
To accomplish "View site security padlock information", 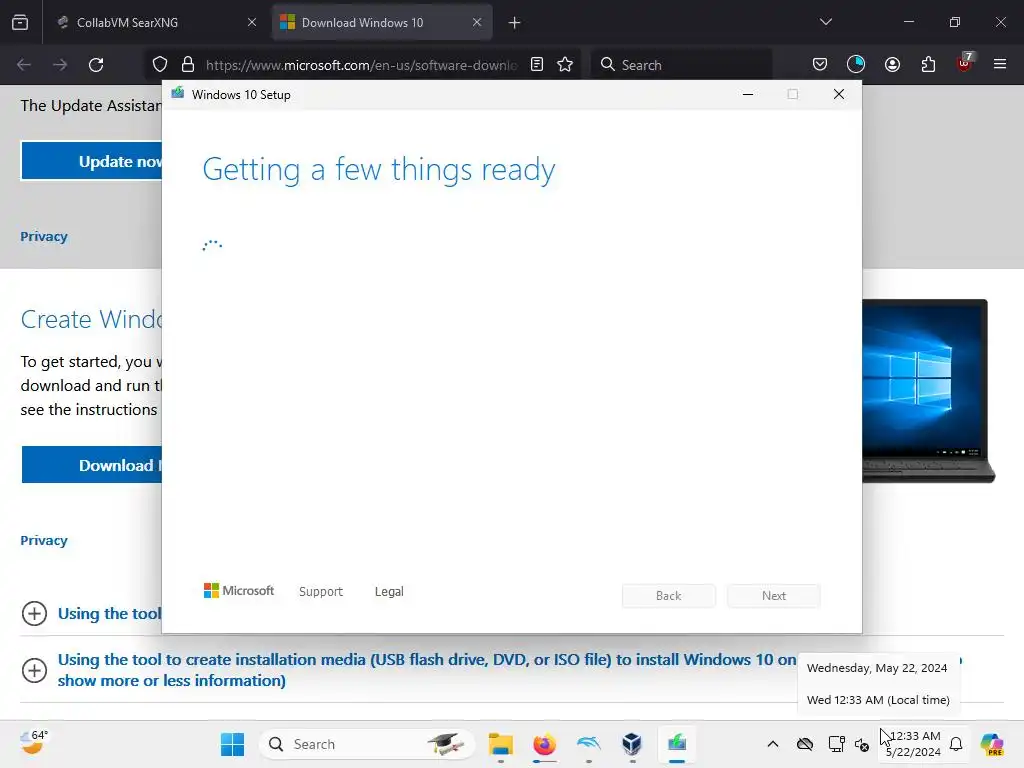I will (188, 65).
